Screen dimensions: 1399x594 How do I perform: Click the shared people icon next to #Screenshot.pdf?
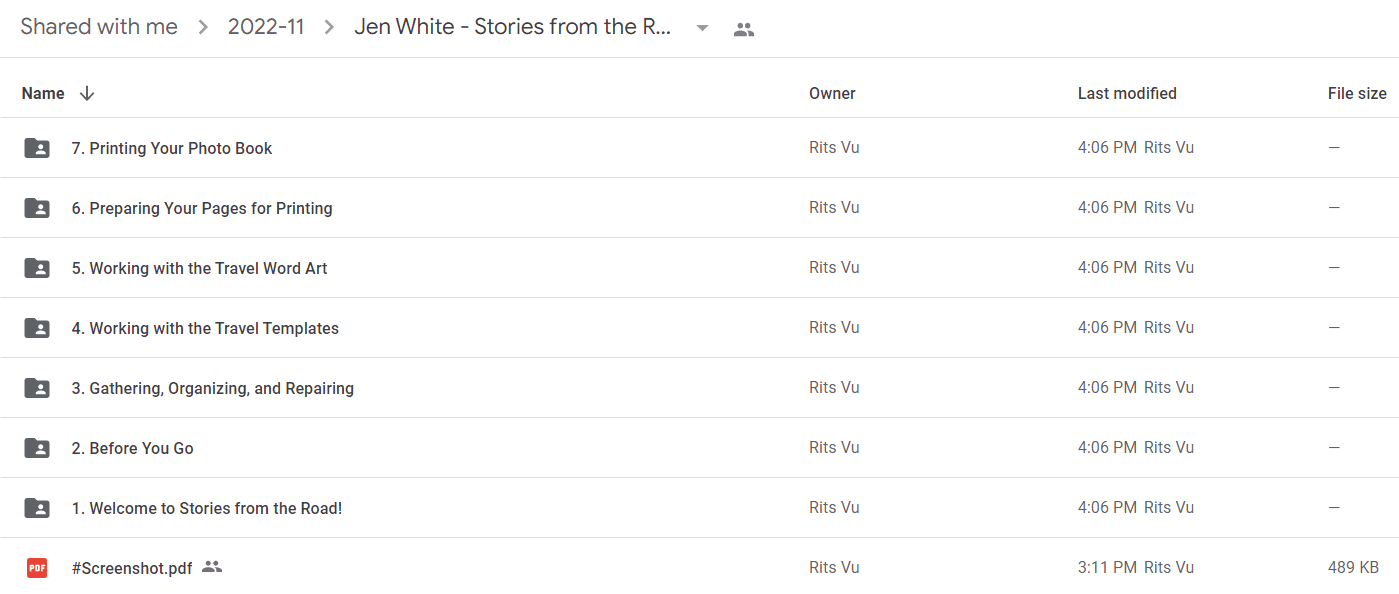coord(211,567)
